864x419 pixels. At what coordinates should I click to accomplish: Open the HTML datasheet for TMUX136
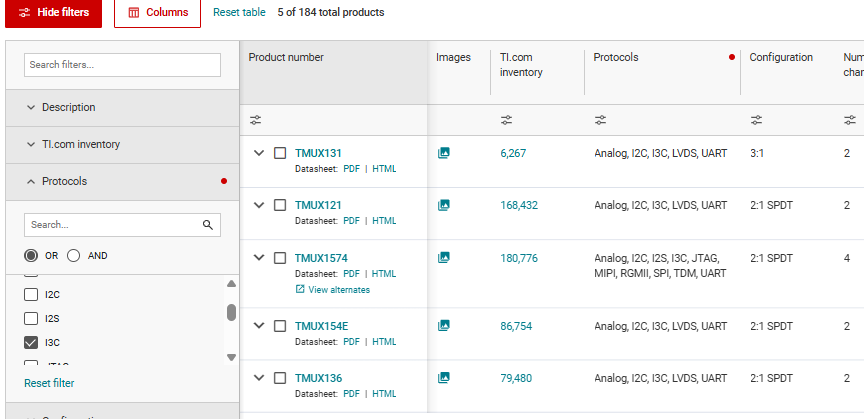tap(384, 394)
